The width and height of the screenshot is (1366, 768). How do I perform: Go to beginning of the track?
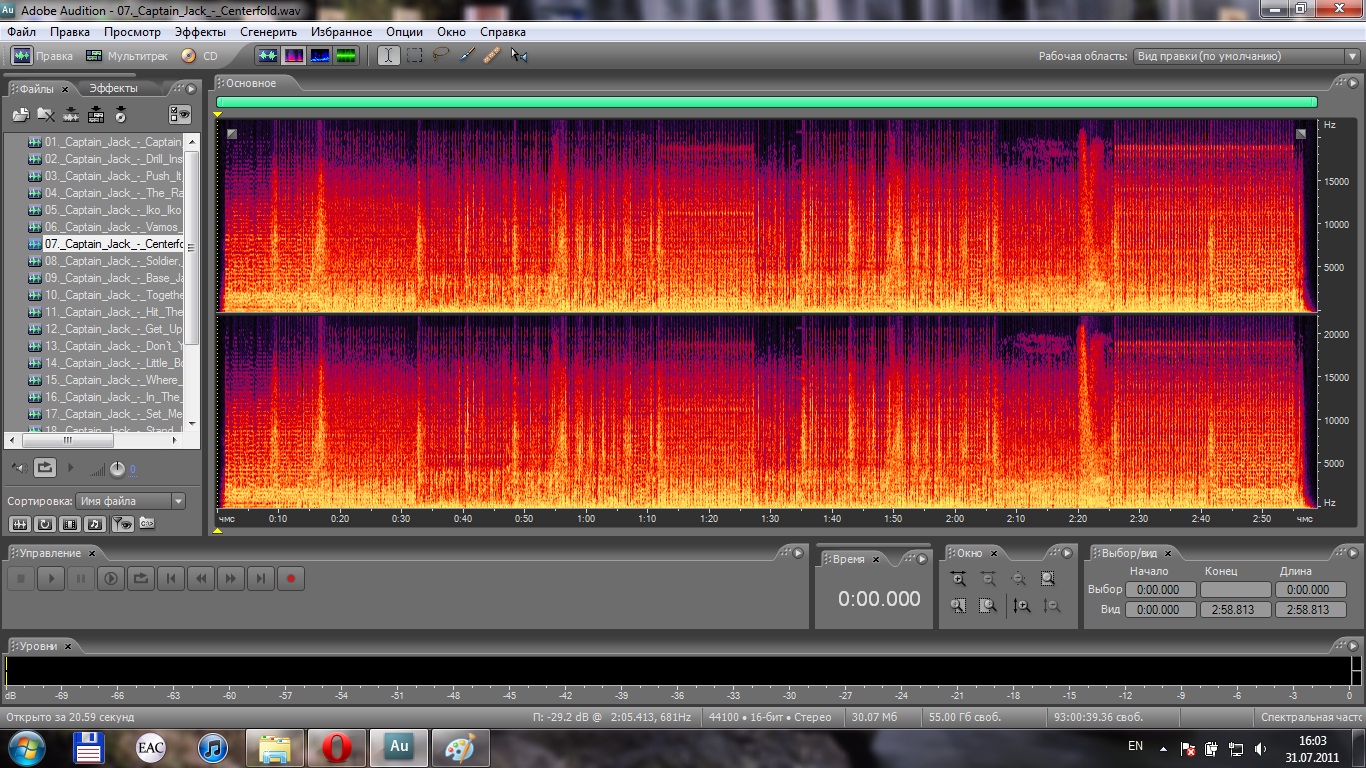[x=170, y=578]
